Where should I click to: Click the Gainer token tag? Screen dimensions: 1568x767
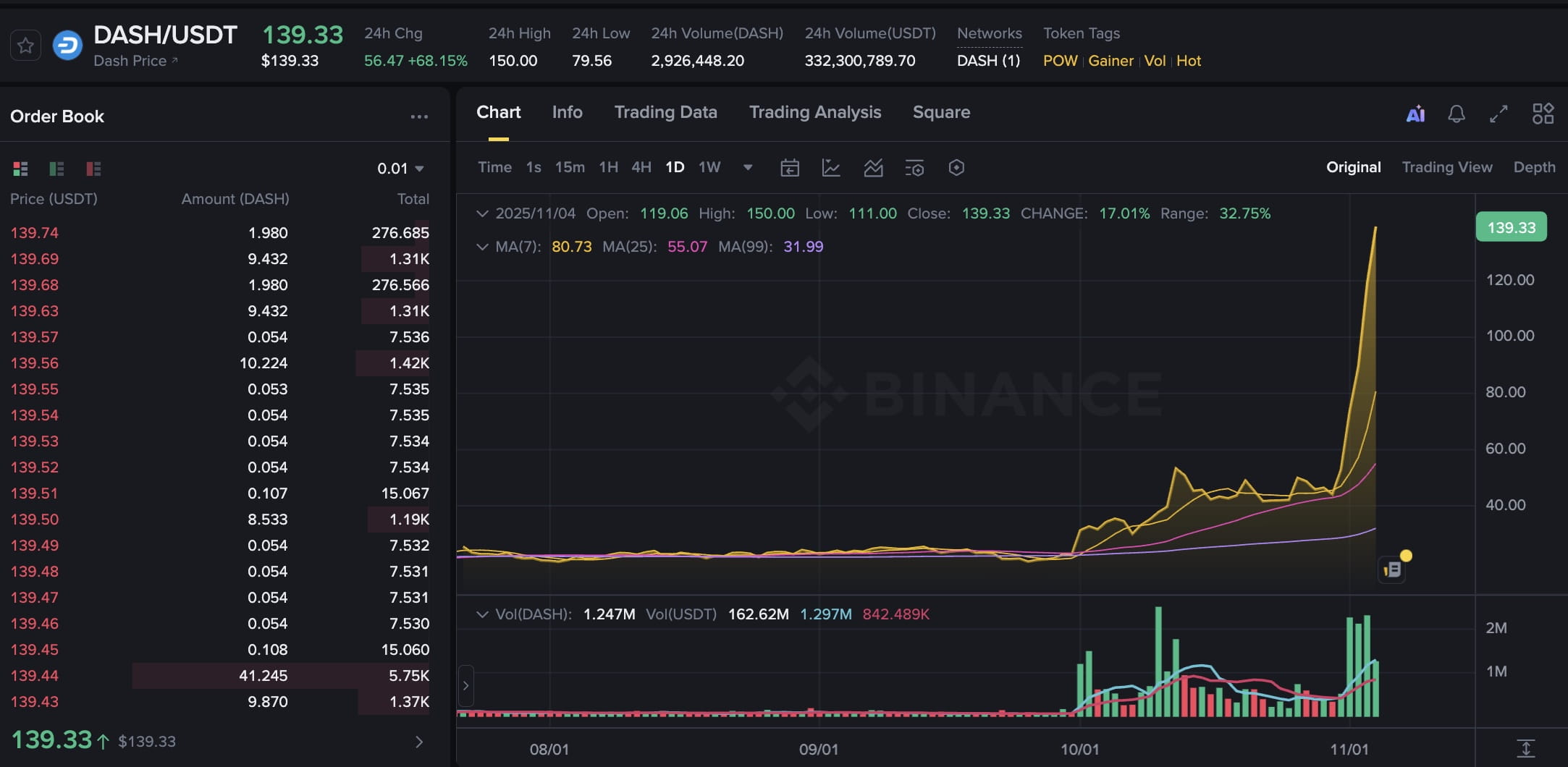tap(1110, 61)
